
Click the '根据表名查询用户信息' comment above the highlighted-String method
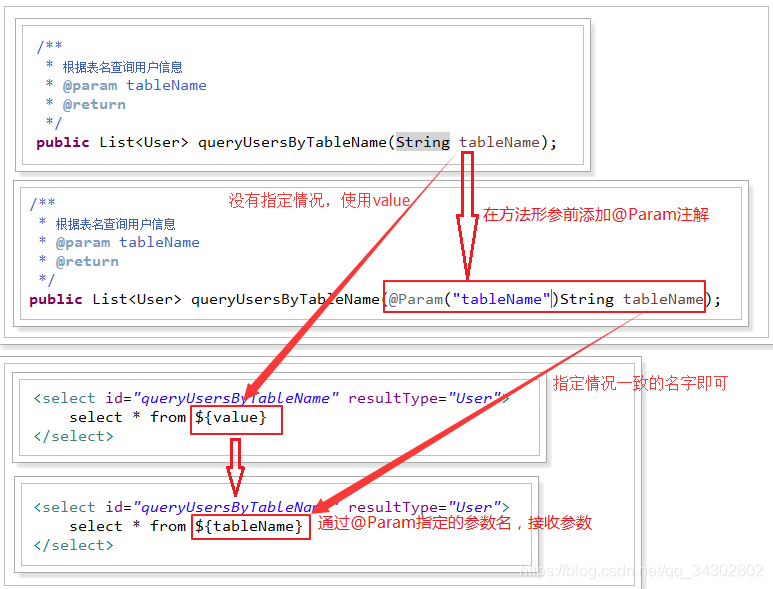[122, 67]
